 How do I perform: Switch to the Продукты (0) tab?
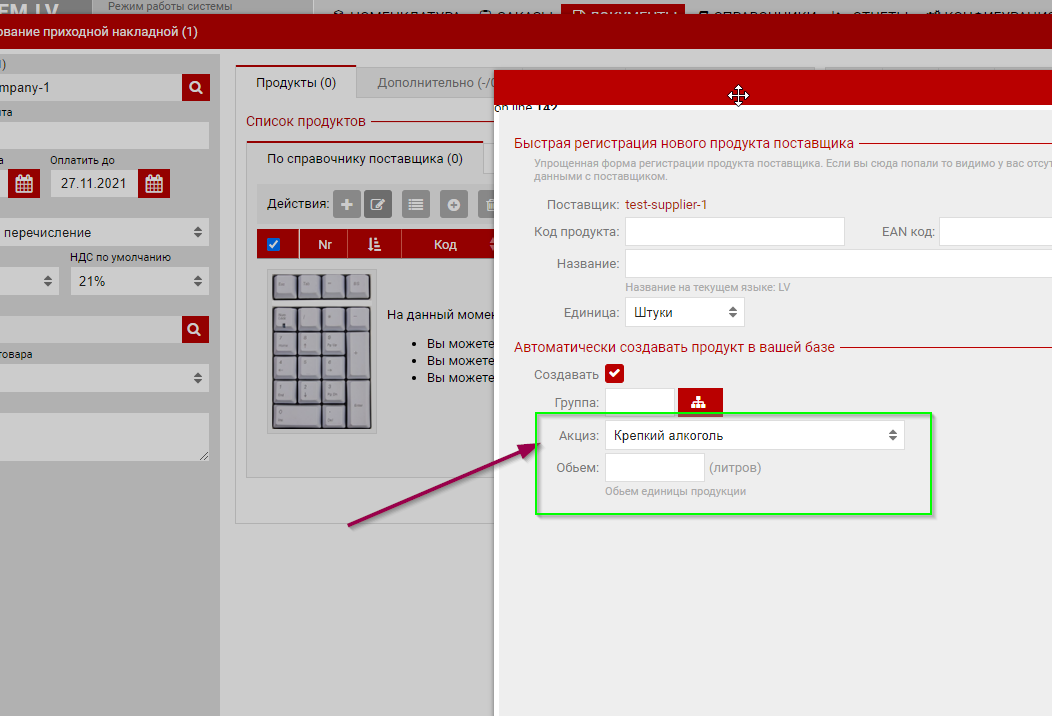tap(296, 82)
